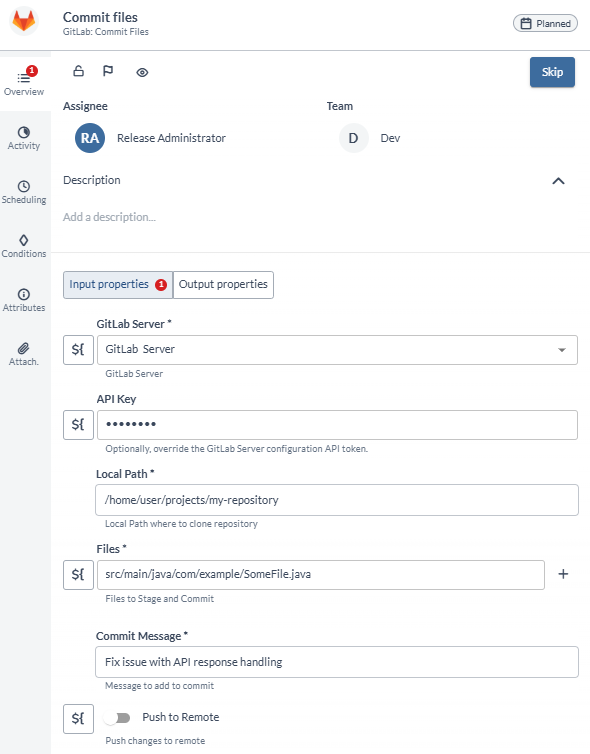590x754 pixels.
Task: Click variable ${ button for GitLab Server
Action: pos(78,350)
